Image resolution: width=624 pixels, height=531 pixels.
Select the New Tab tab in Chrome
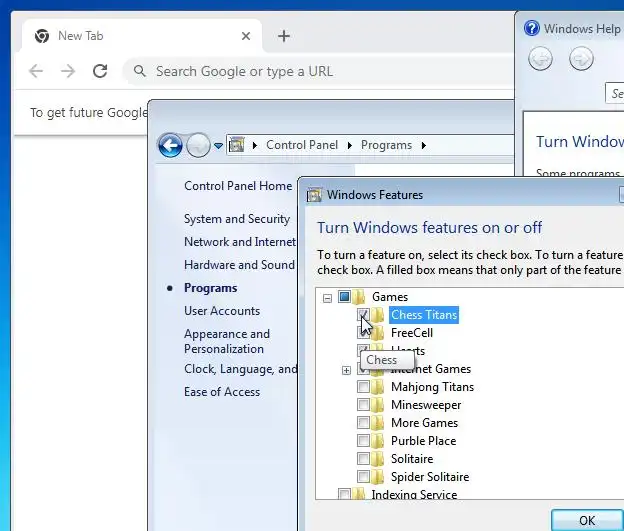click(142, 36)
